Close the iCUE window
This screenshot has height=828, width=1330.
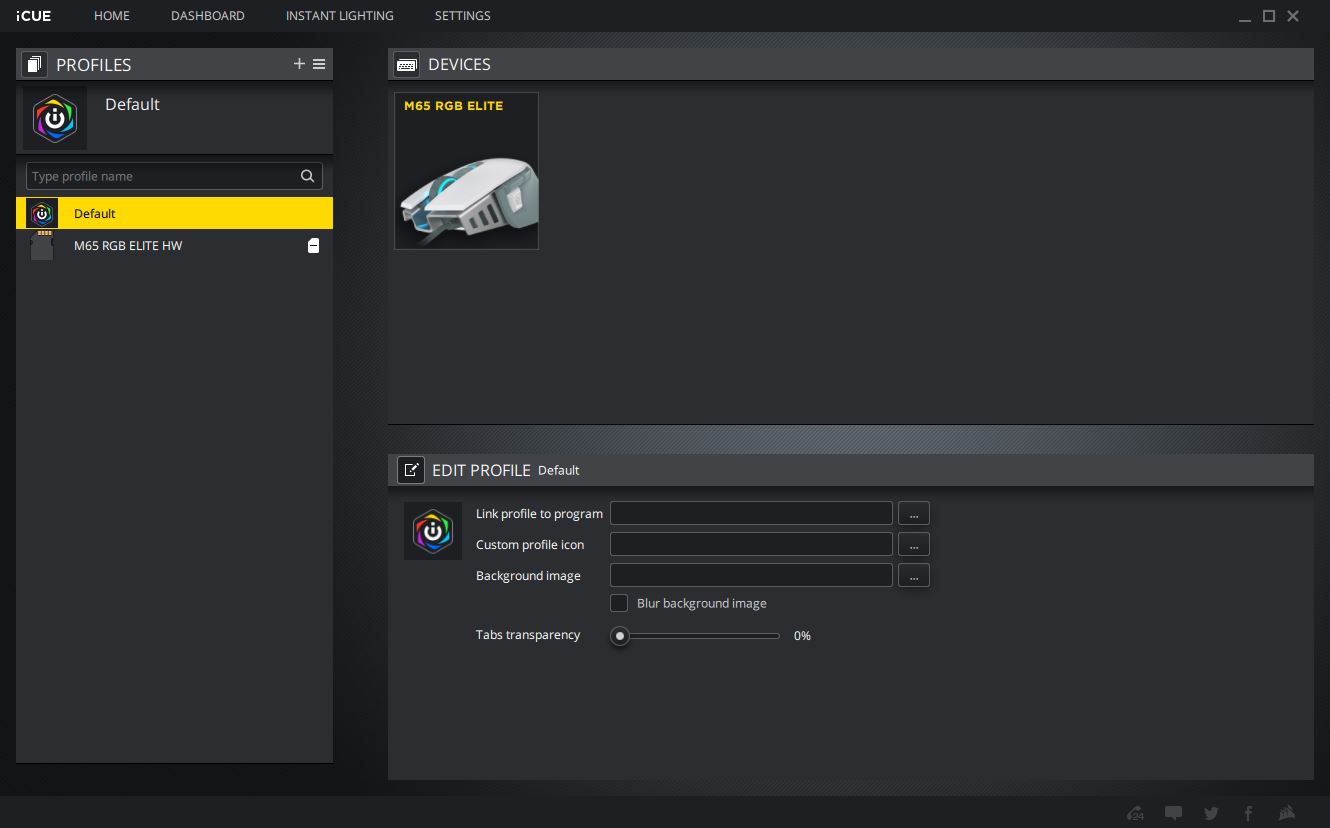tap(1293, 16)
